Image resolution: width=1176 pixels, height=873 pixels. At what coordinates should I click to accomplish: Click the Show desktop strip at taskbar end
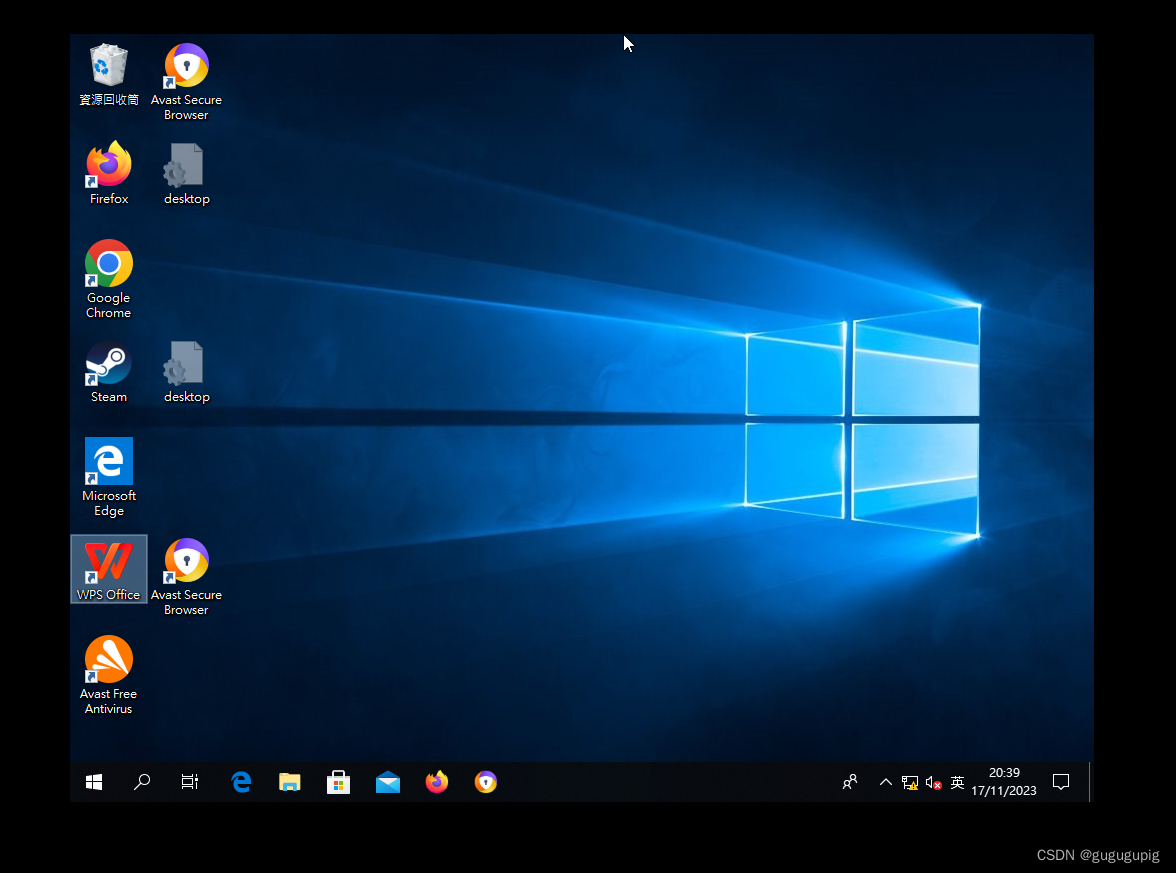click(x=1090, y=782)
